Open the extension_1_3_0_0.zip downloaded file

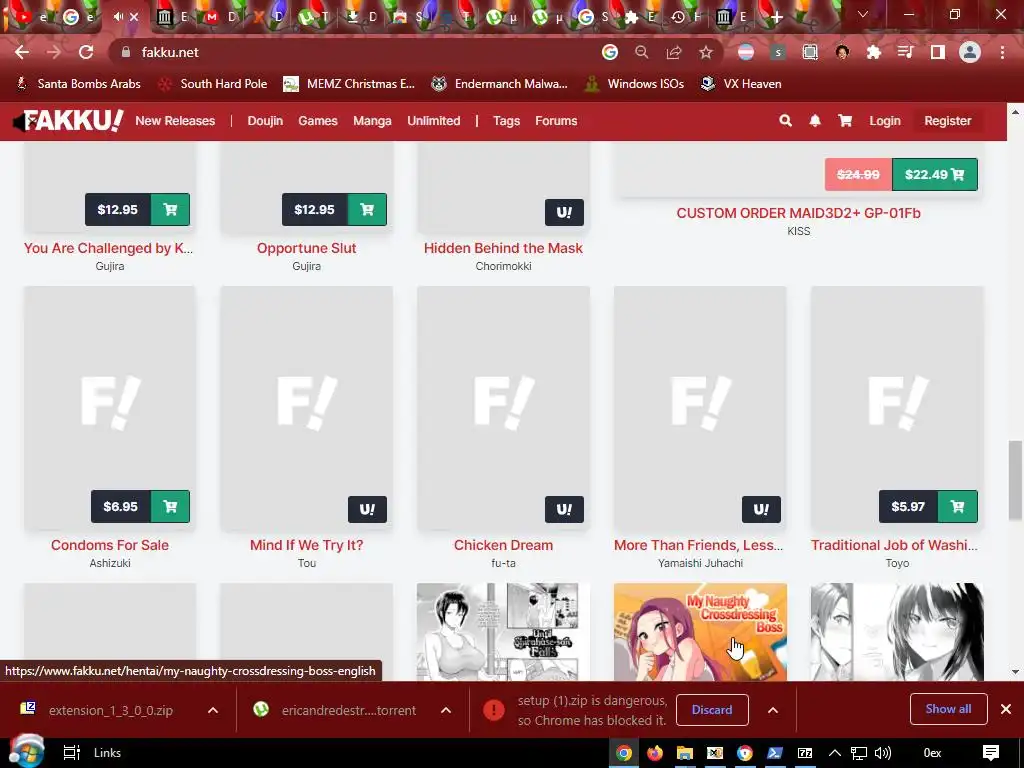coord(110,710)
